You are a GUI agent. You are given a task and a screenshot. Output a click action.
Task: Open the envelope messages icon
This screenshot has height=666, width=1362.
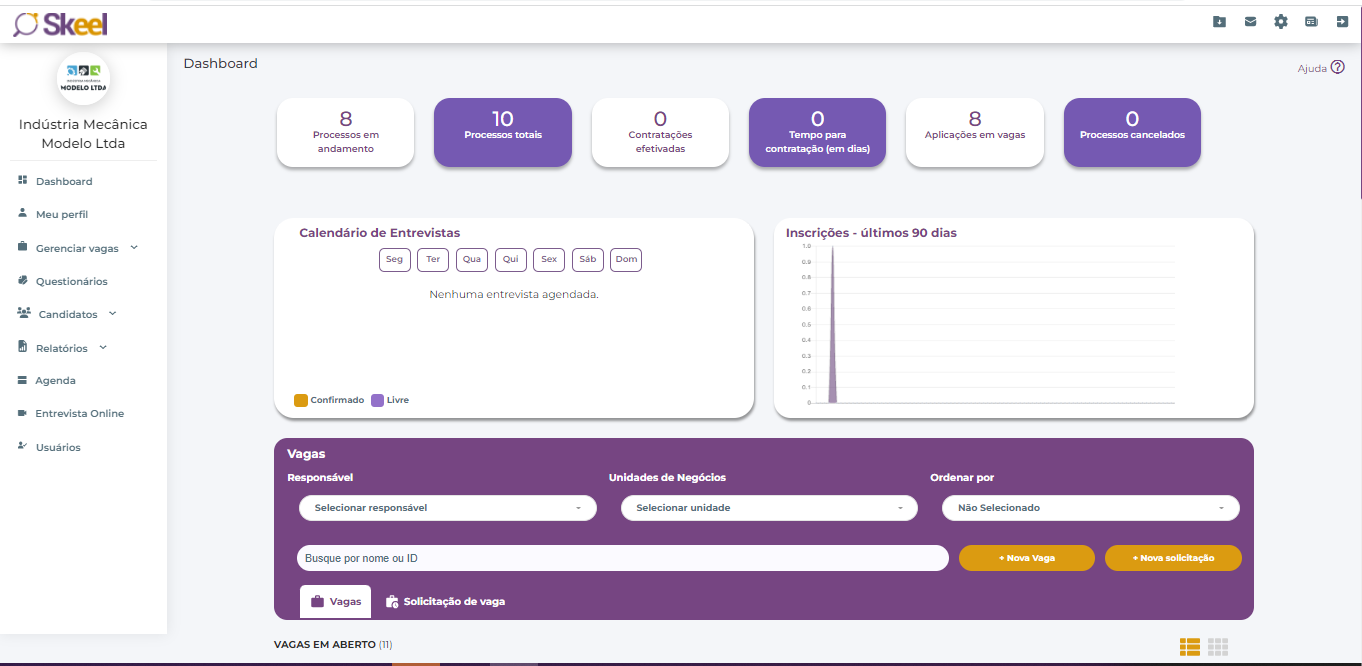[1250, 21]
